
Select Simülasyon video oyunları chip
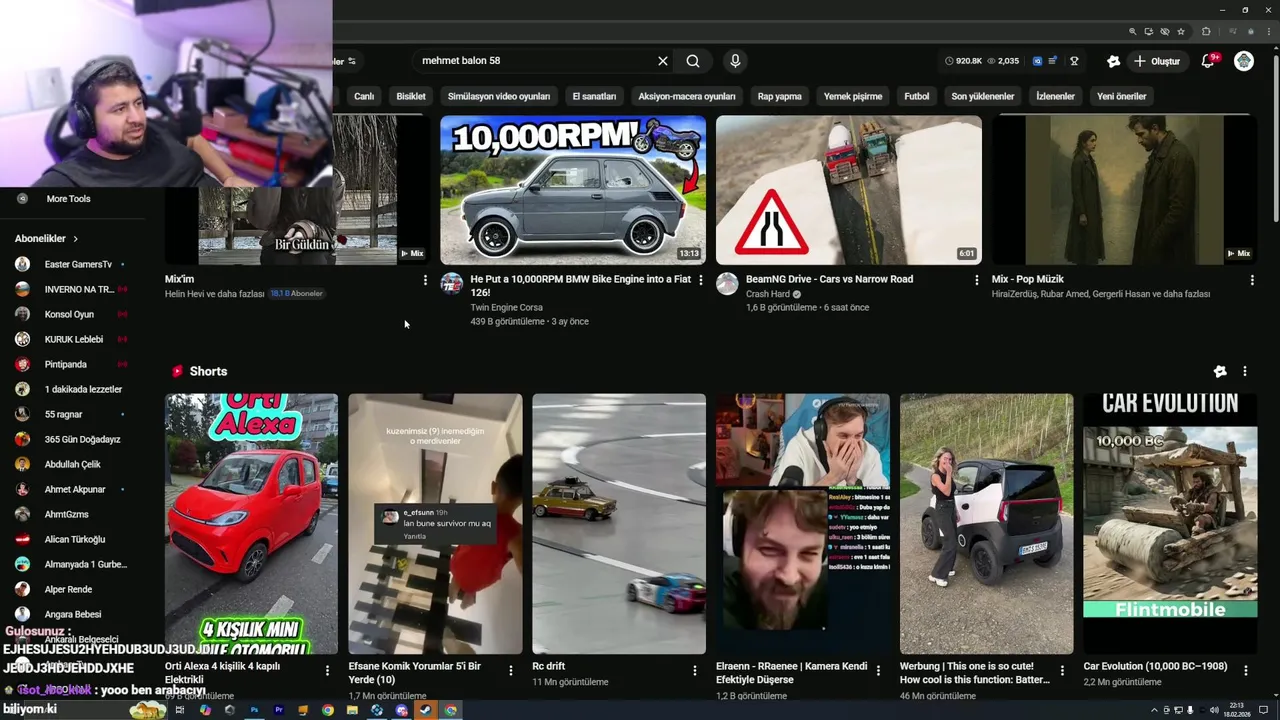pos(499,96)
